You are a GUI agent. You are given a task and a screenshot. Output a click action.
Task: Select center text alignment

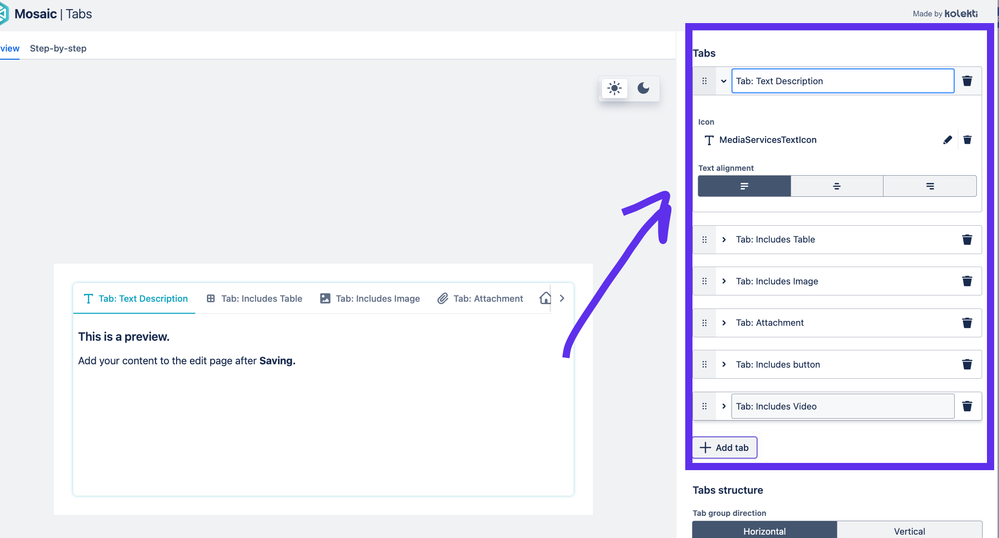pyautogui.click(x=837, y=186)
